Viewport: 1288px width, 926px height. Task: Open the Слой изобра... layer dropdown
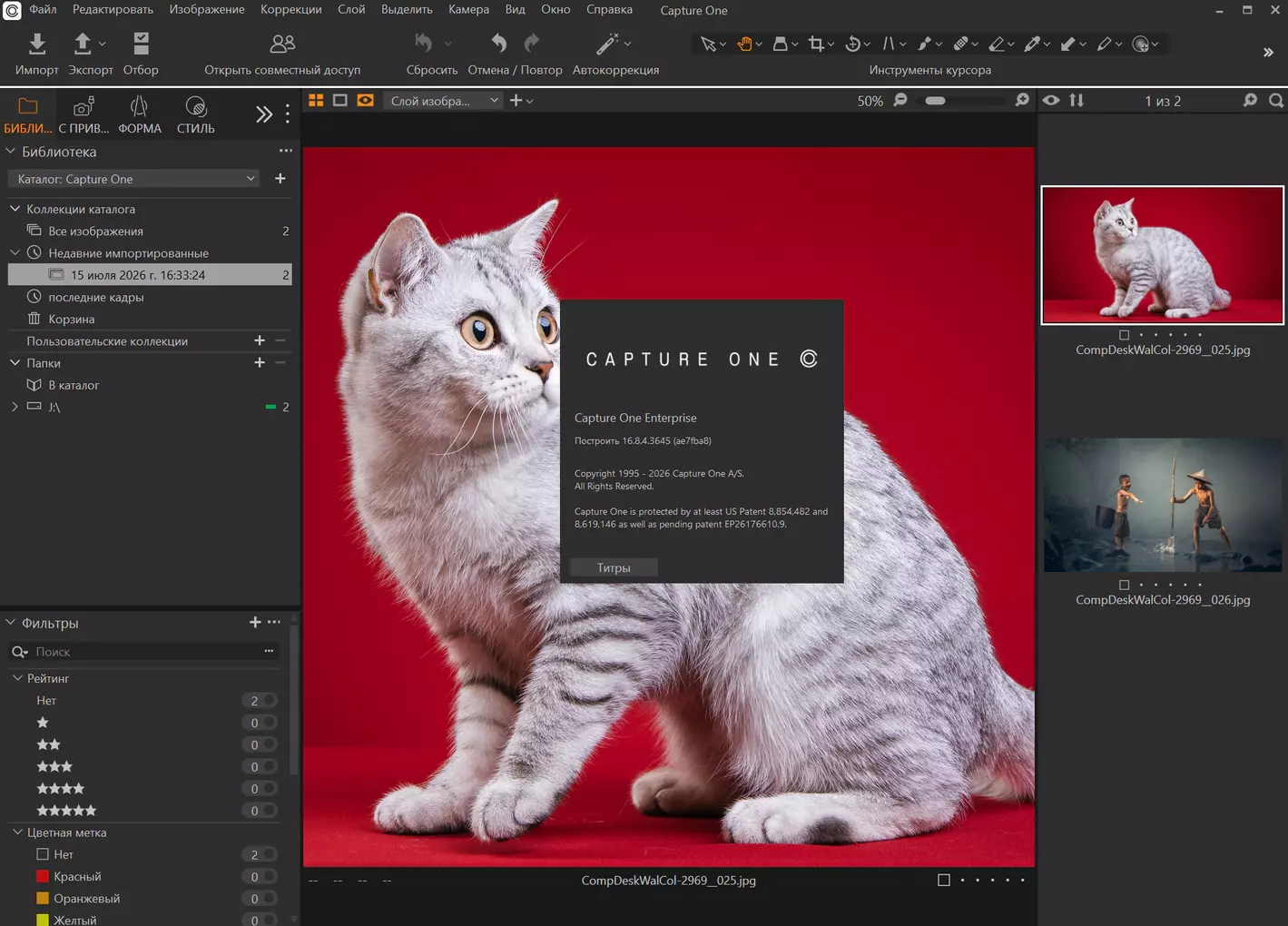[x=443, y=101]
